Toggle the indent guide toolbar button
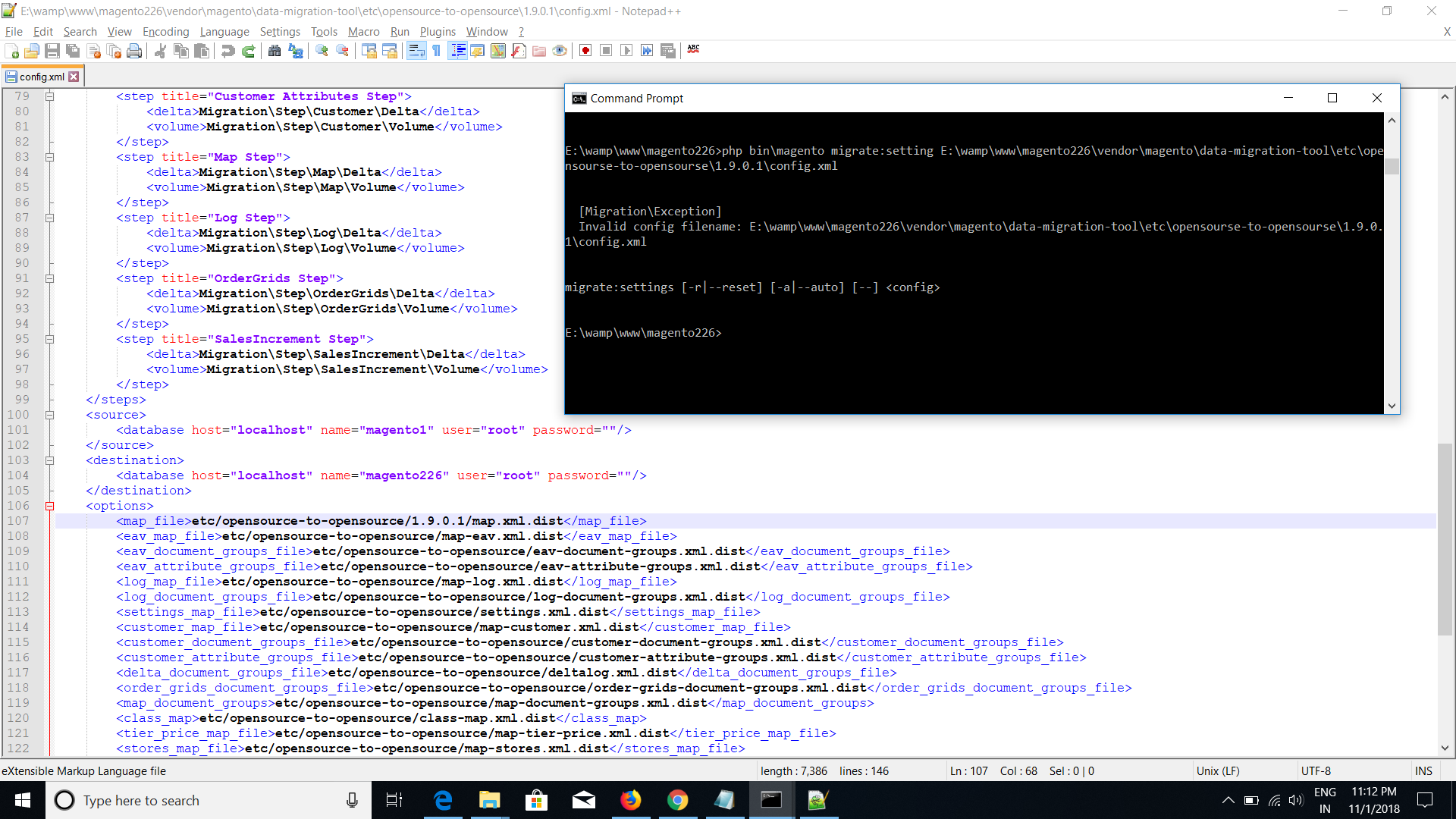The width and height of the screenshot is (1456, 819). (457, 51)
